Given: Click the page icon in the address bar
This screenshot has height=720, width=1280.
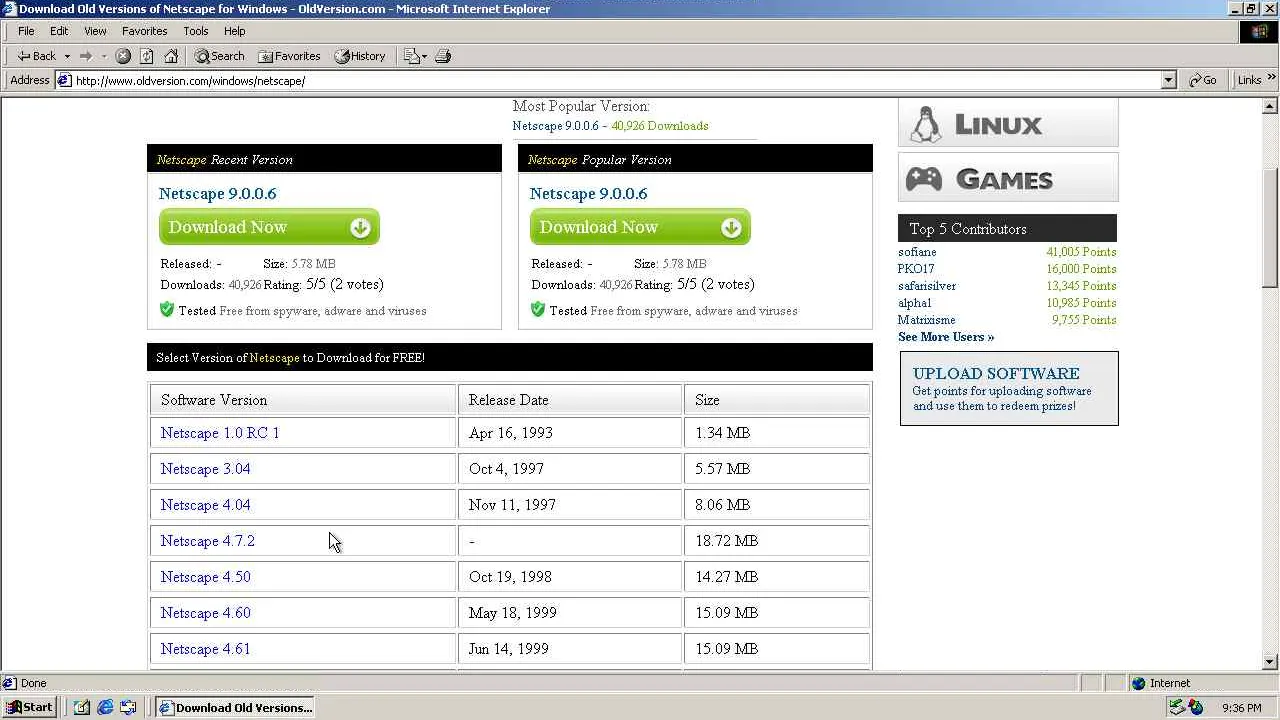Looking at the screenshot, I should point(64,80).
